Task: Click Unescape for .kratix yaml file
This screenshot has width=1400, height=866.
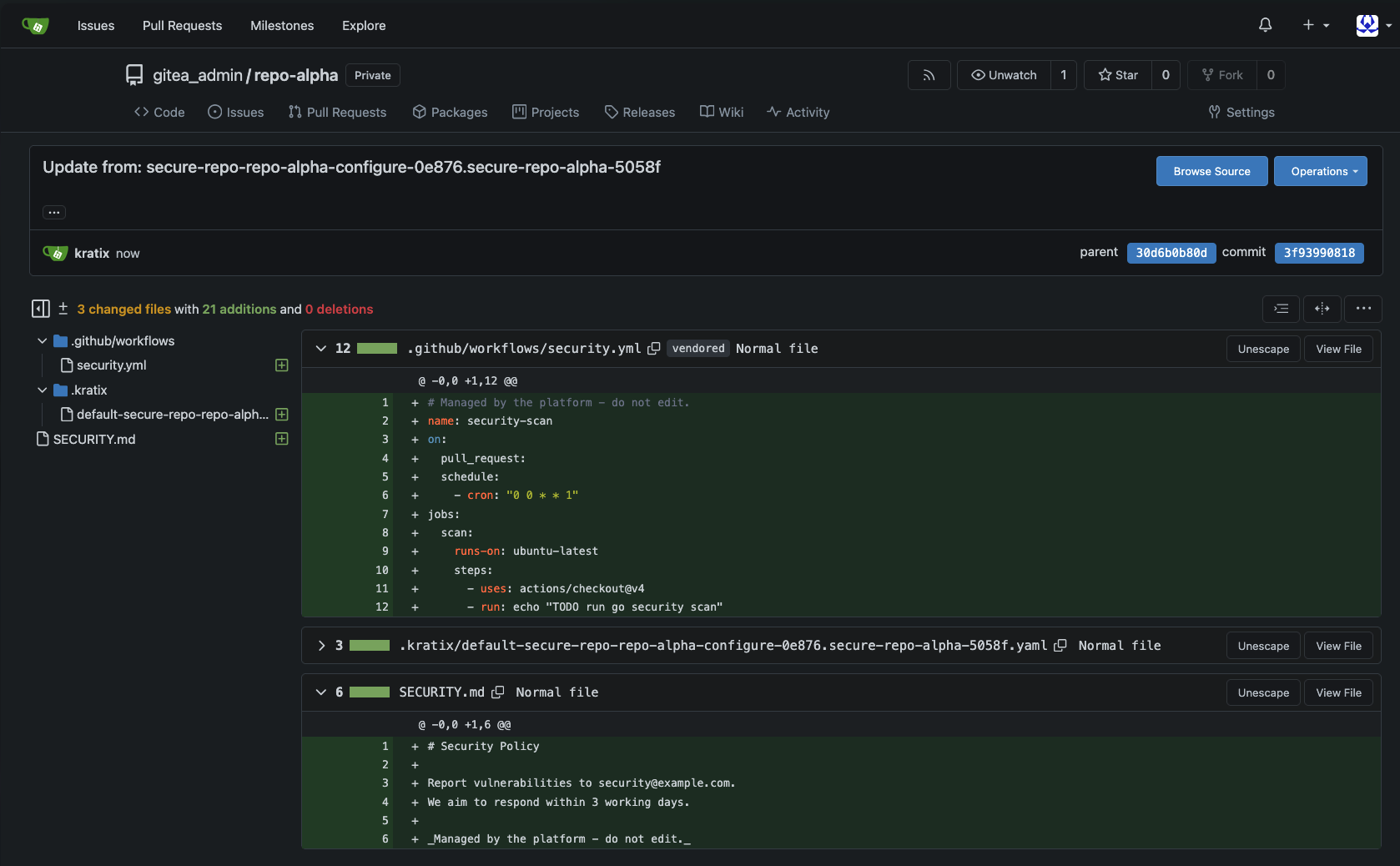Action: (1263, 646)
